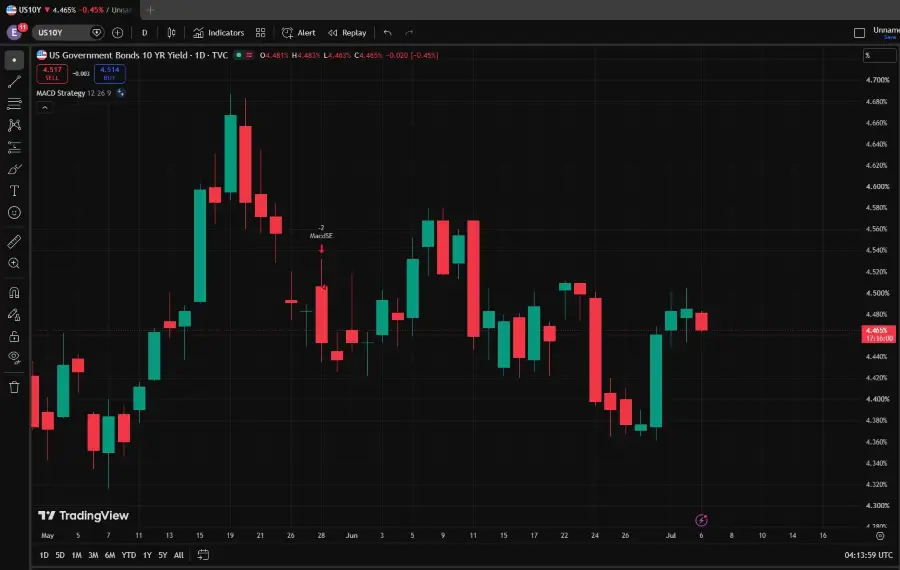Open the emoji icons tool
The height and width of the screenshot is (570, 900).
[14, 213]
